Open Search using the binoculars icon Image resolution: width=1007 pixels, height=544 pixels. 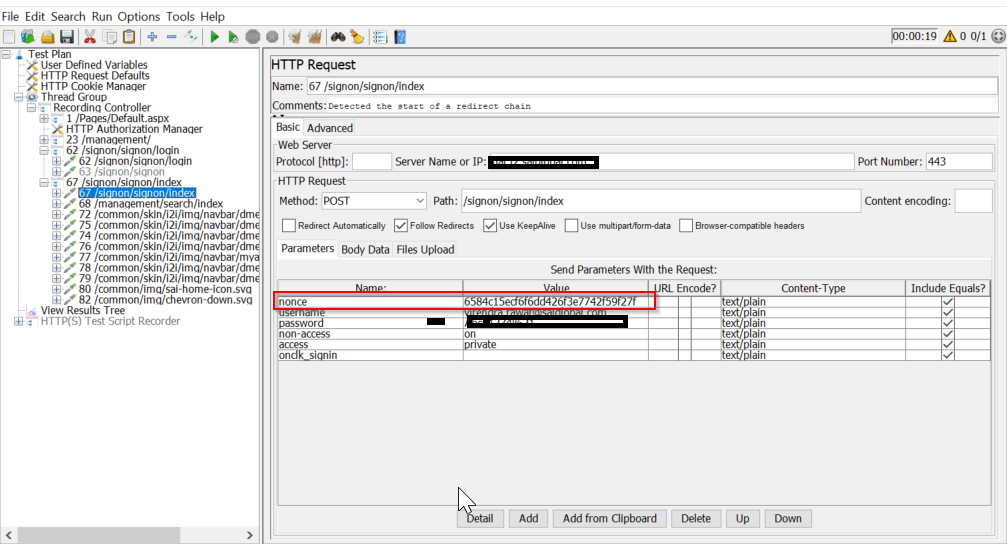[338, 37]
